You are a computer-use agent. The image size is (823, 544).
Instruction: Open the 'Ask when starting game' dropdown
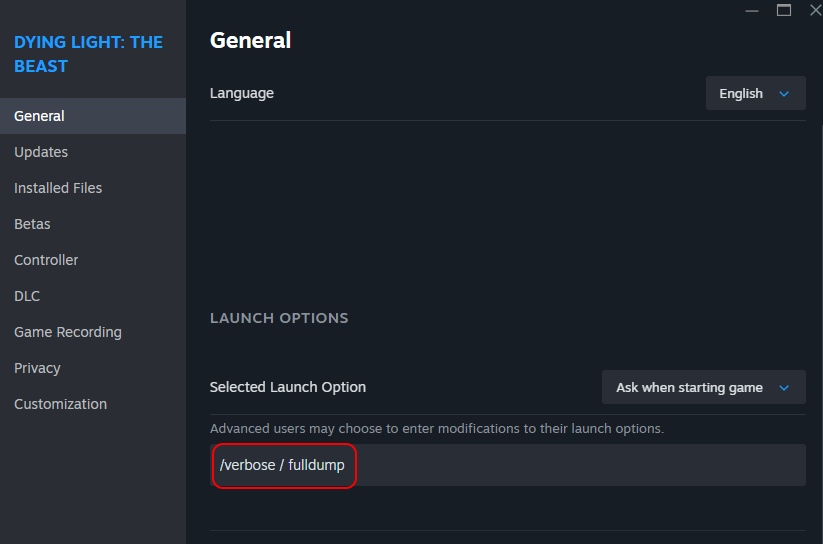pyautogui.click(x=703, y=388)
